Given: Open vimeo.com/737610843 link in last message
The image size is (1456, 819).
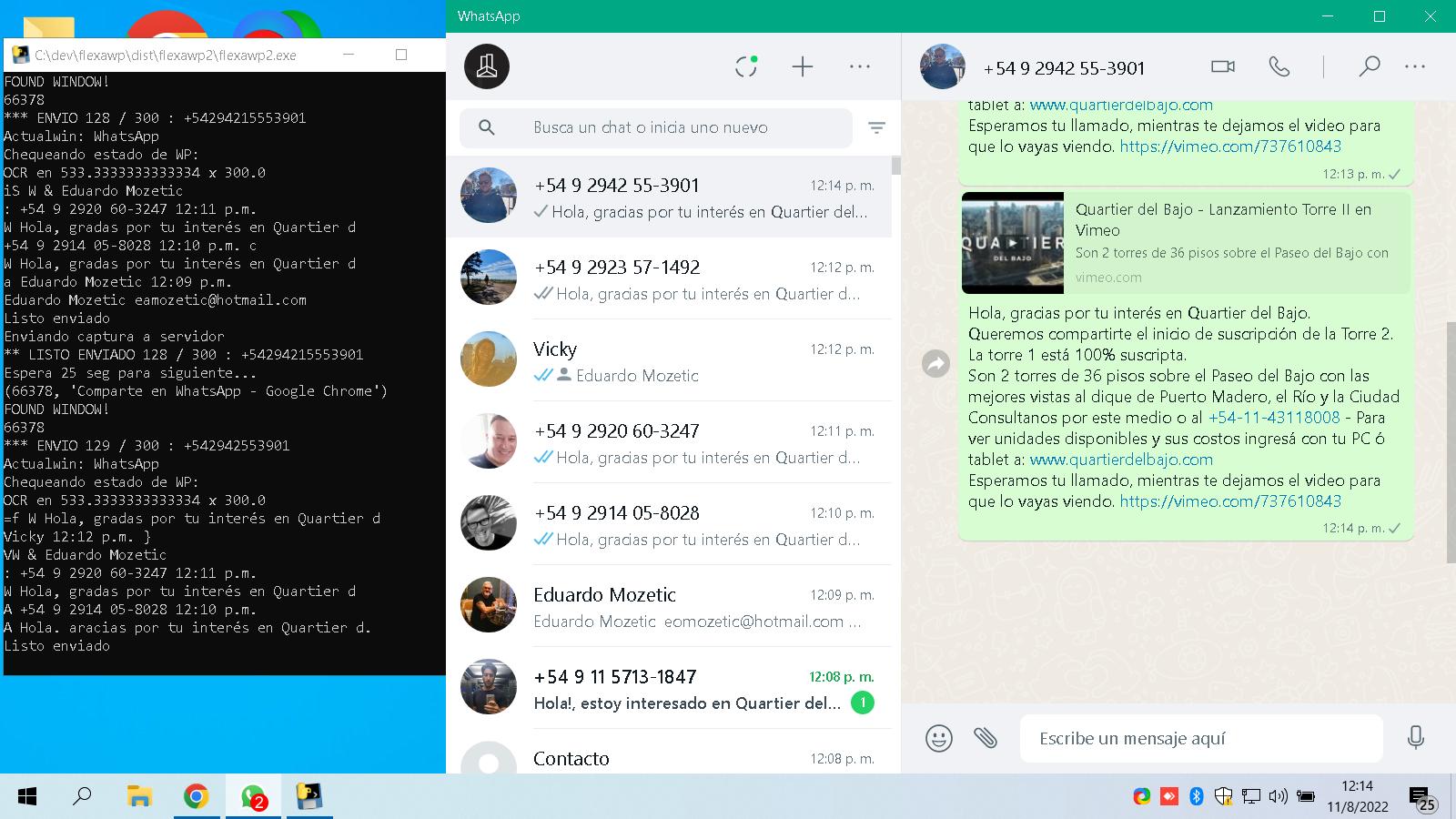Looking at the screenshot, I should click(1230, 501).
